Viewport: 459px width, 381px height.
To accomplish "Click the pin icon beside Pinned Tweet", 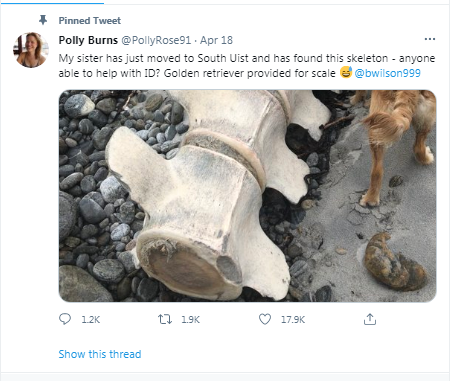I will [x=43, y=20].
